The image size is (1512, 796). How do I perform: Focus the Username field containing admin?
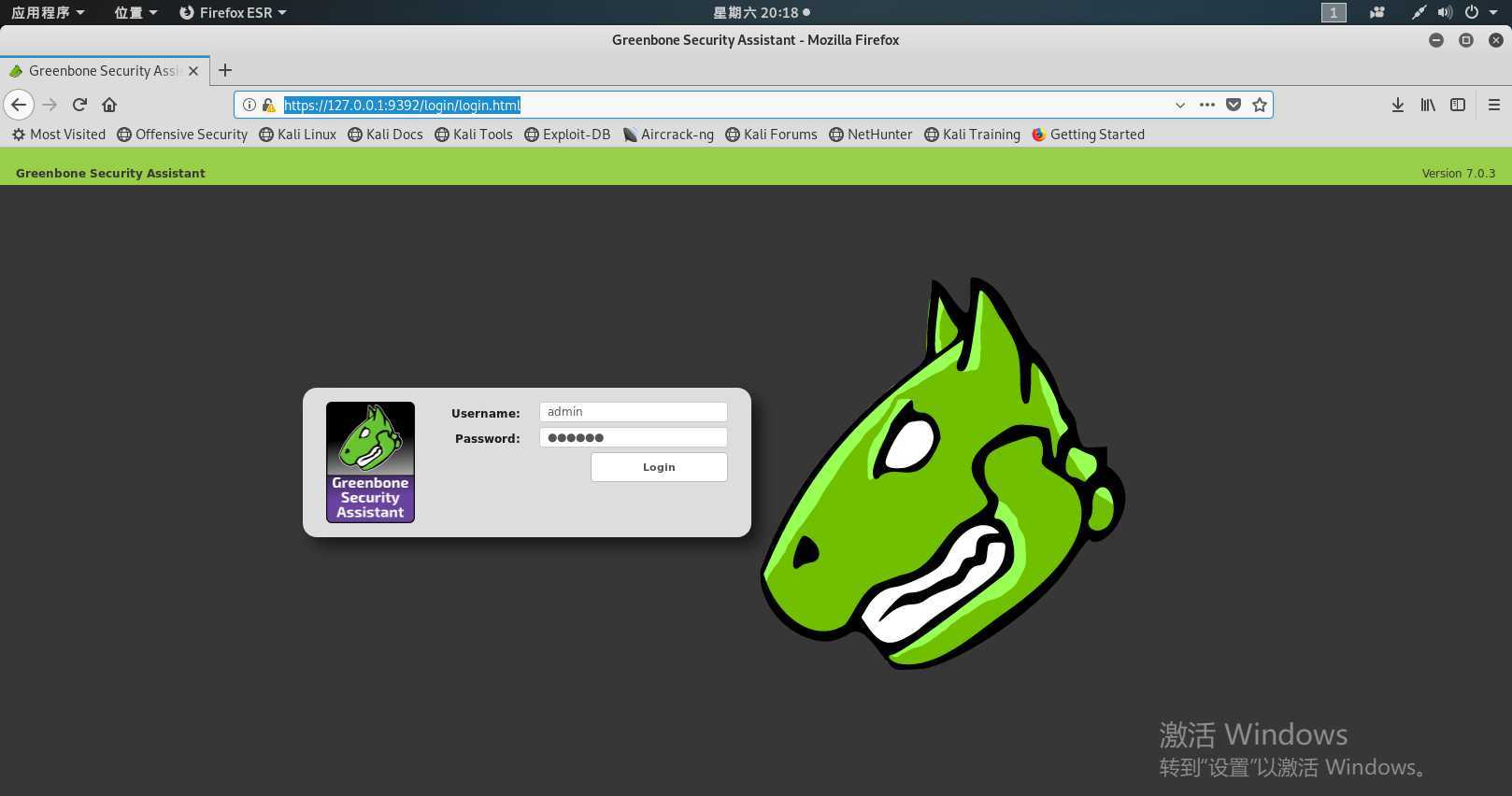coord(634,412)
